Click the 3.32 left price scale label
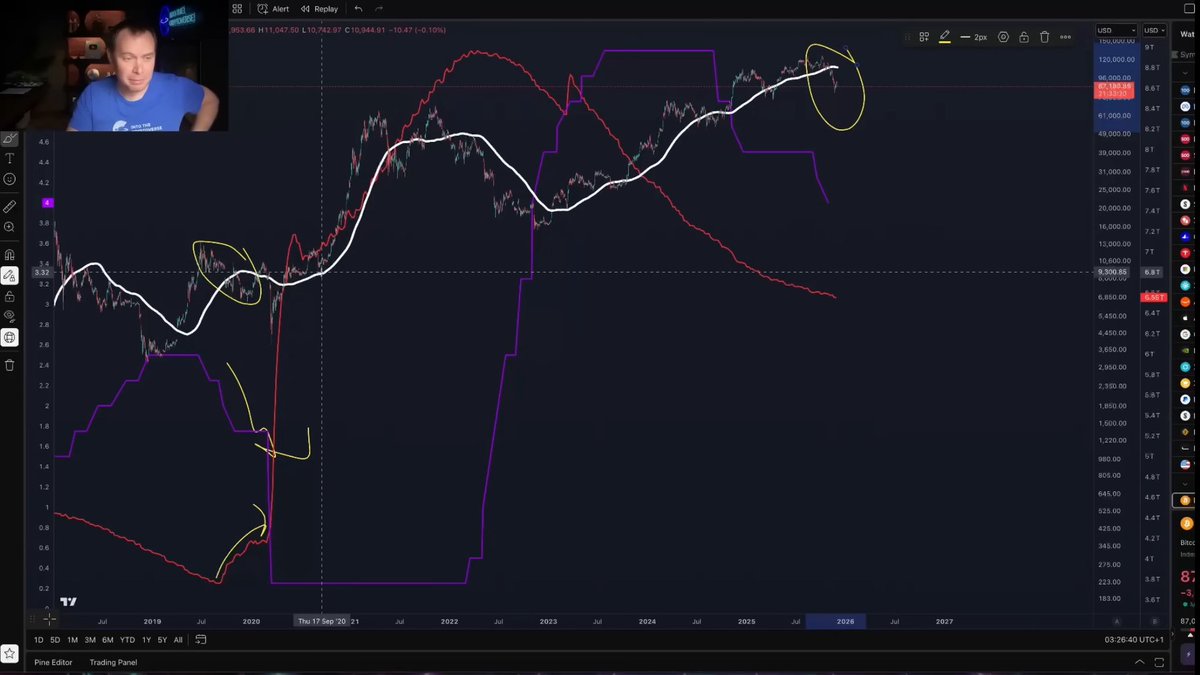The image size is (1200, 675). click(41, 272)
